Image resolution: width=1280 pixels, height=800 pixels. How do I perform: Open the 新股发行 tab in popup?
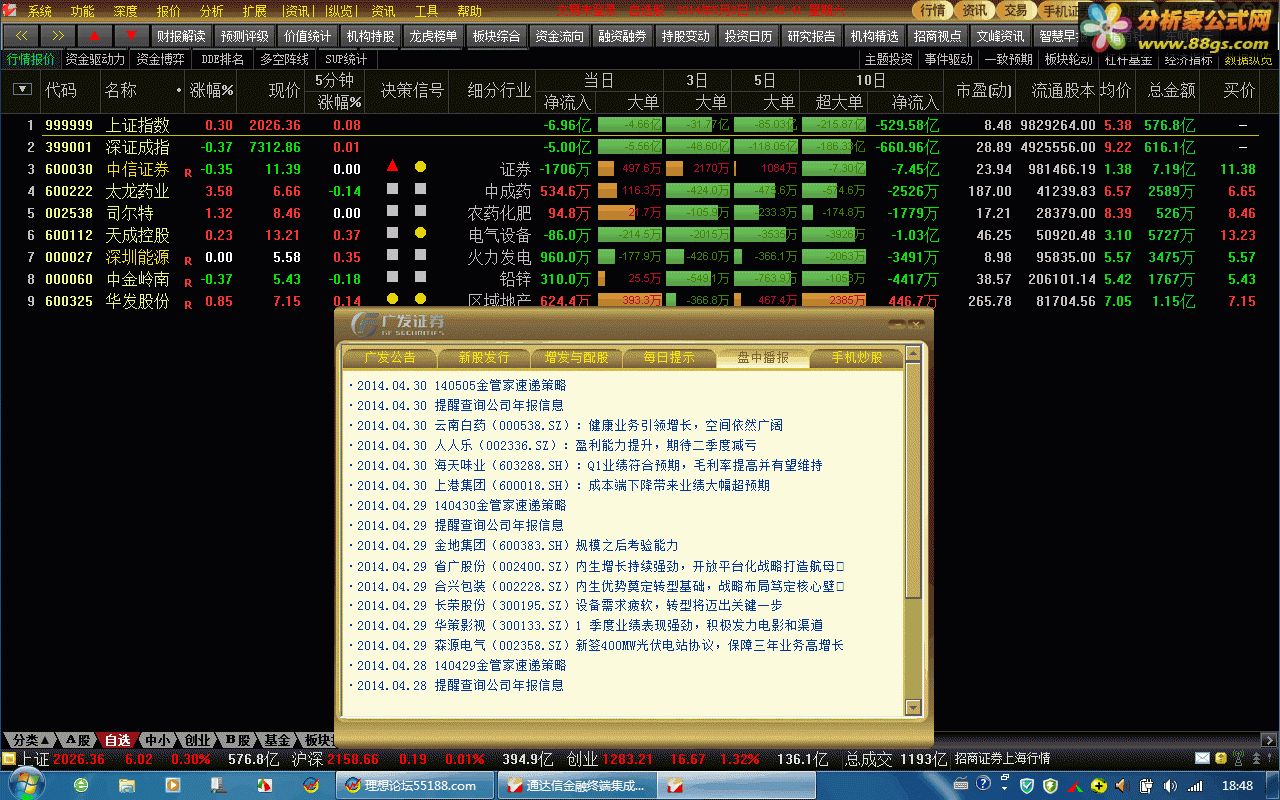coord(484,357)
